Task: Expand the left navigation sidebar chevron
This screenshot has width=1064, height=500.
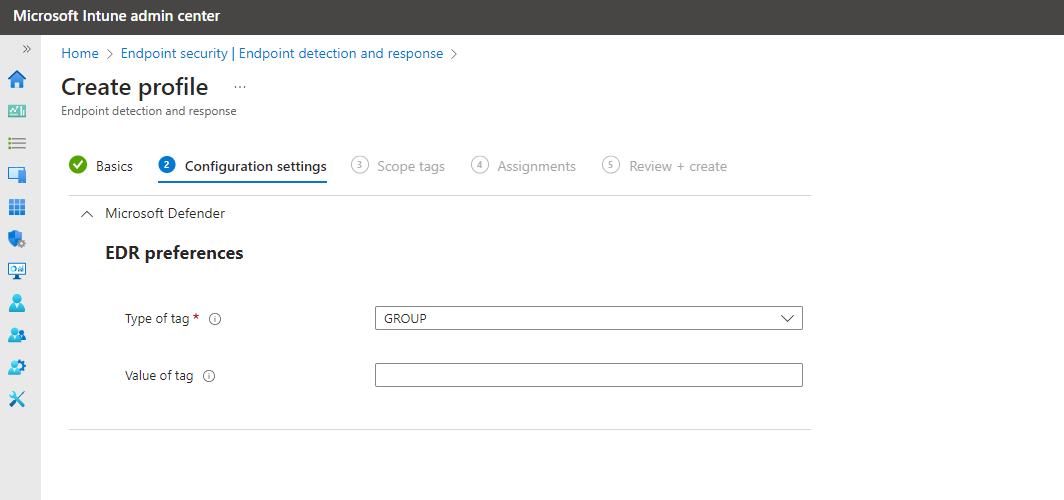Action: [x=26, y=50]
